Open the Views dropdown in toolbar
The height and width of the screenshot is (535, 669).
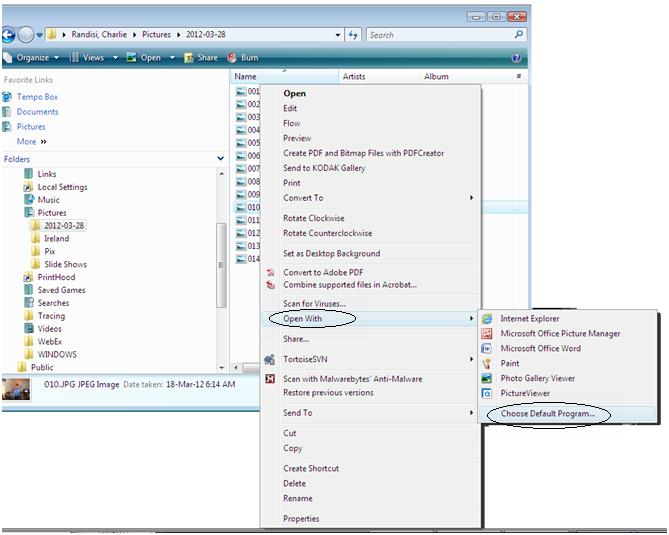(x=93, y=58)
